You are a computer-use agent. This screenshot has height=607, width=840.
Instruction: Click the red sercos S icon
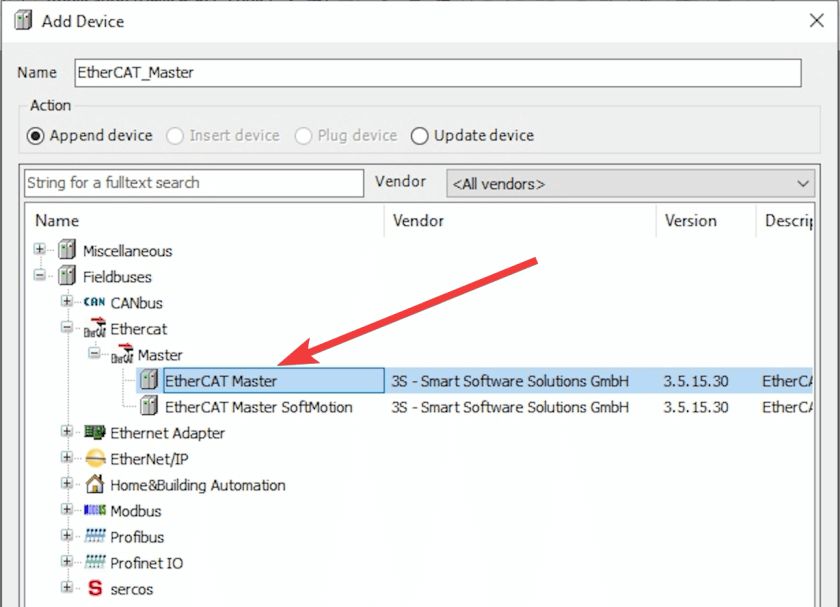coord(95,588)
